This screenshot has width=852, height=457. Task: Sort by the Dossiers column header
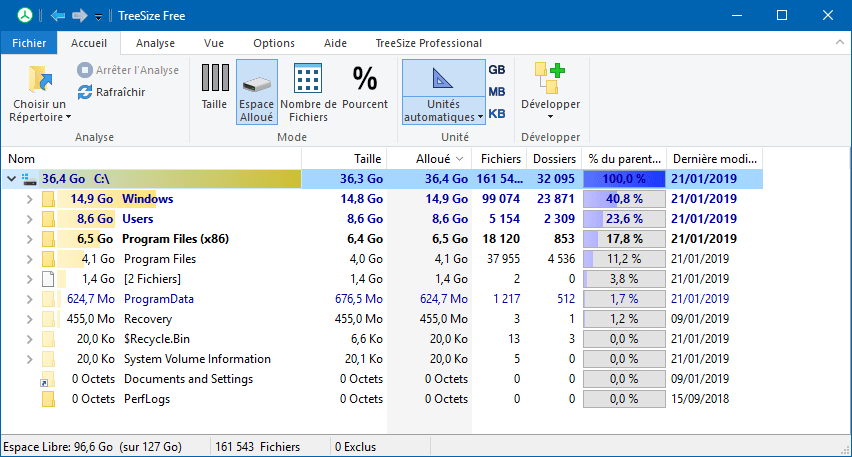click(554, 159)
